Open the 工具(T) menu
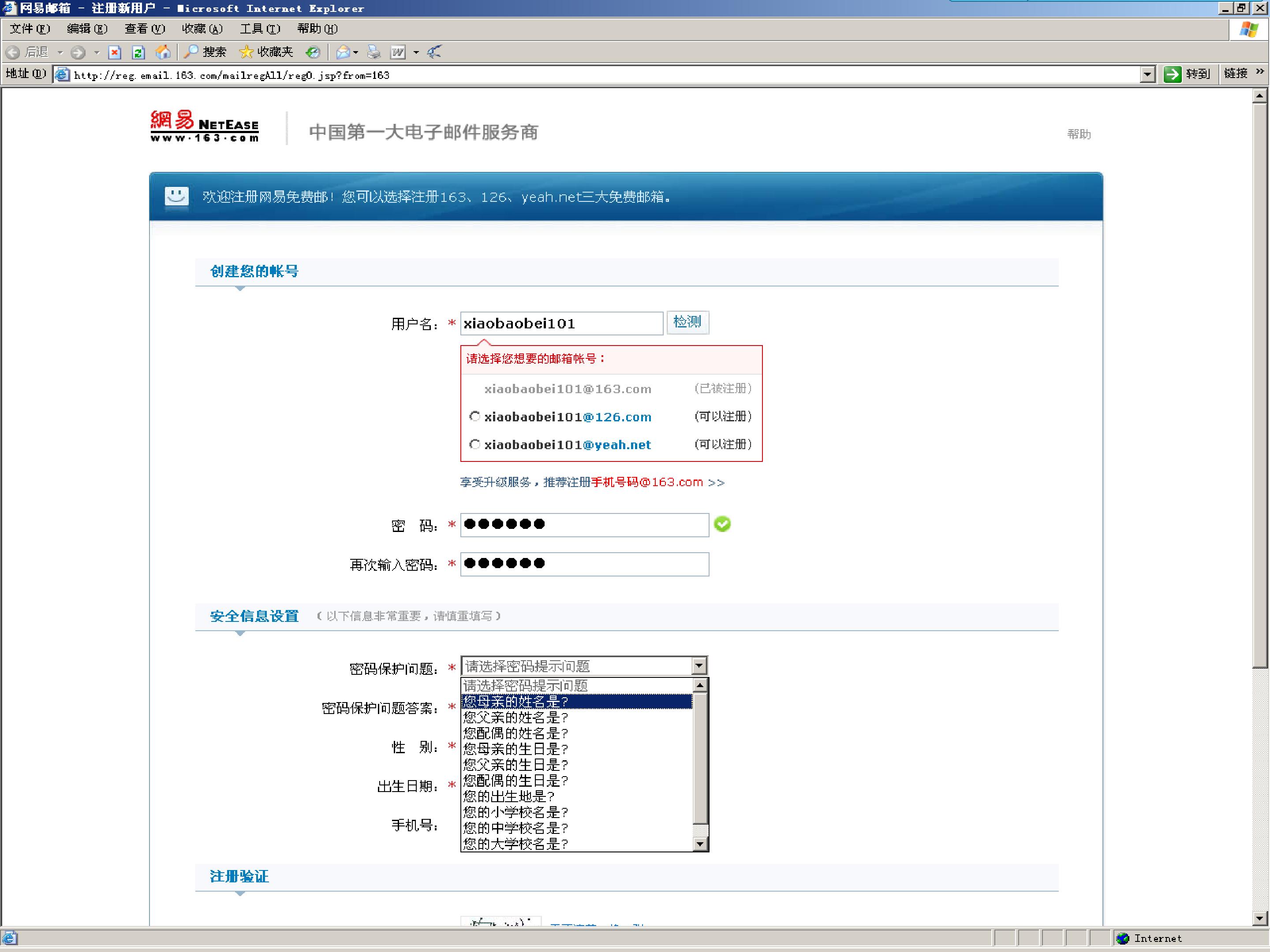Viewport: 1270px width, 952px height. (260, 29)
